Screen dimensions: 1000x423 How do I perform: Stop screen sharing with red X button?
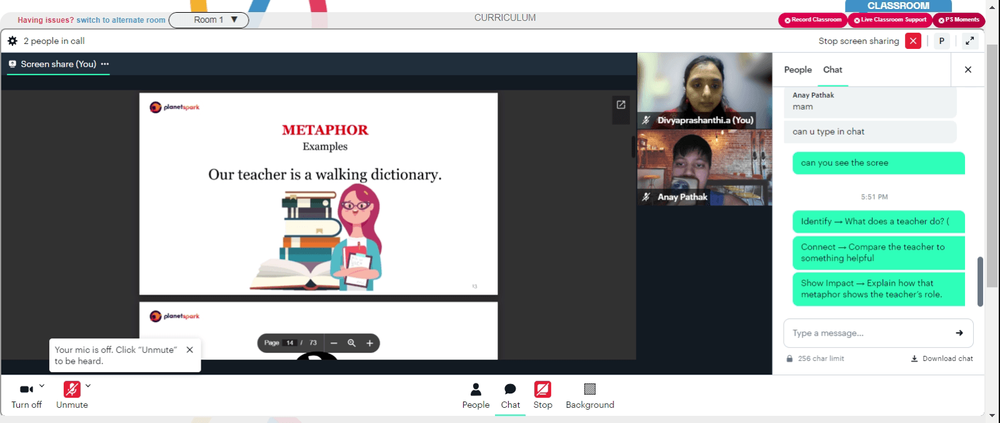(x=913, y=41)
